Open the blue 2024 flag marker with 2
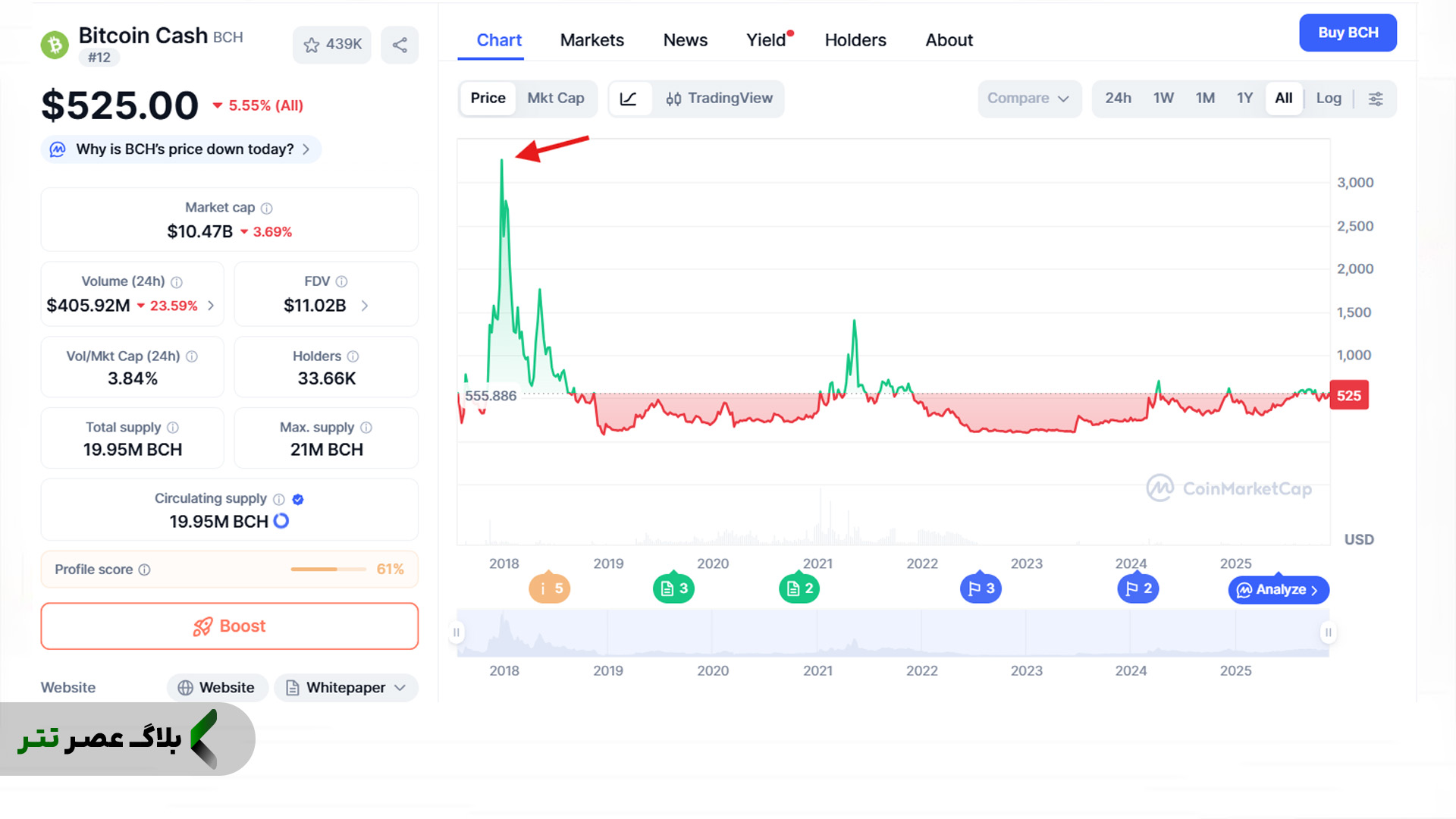1456x819 pixels. click(x=1138, y=588)
